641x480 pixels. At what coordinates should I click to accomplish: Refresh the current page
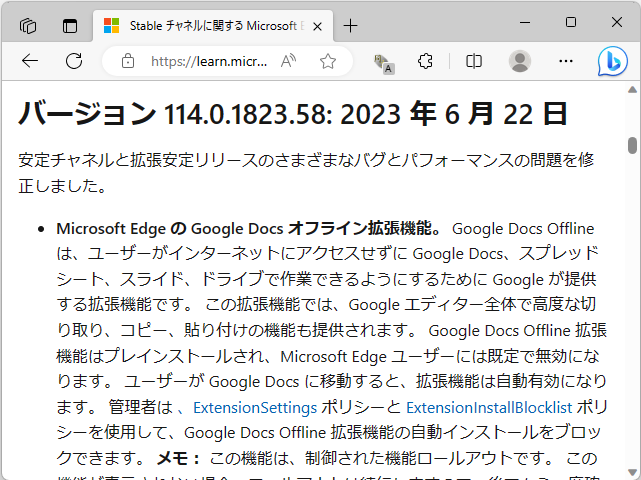(x=74, y=61)
